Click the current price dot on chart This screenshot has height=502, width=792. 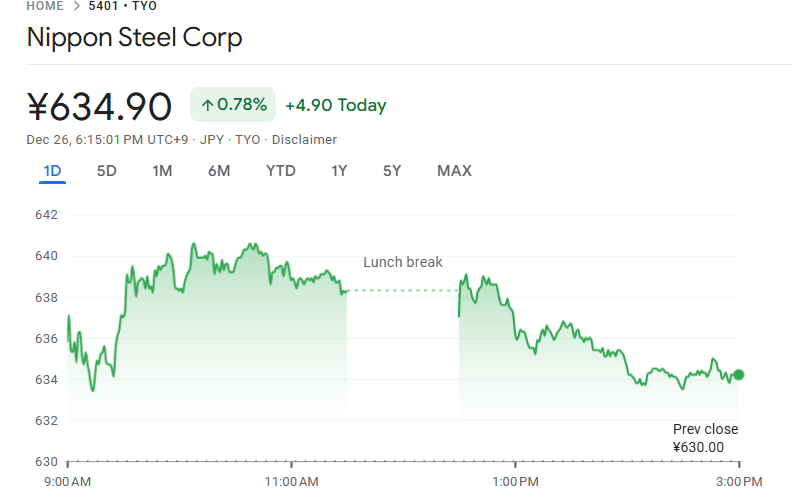739,375
